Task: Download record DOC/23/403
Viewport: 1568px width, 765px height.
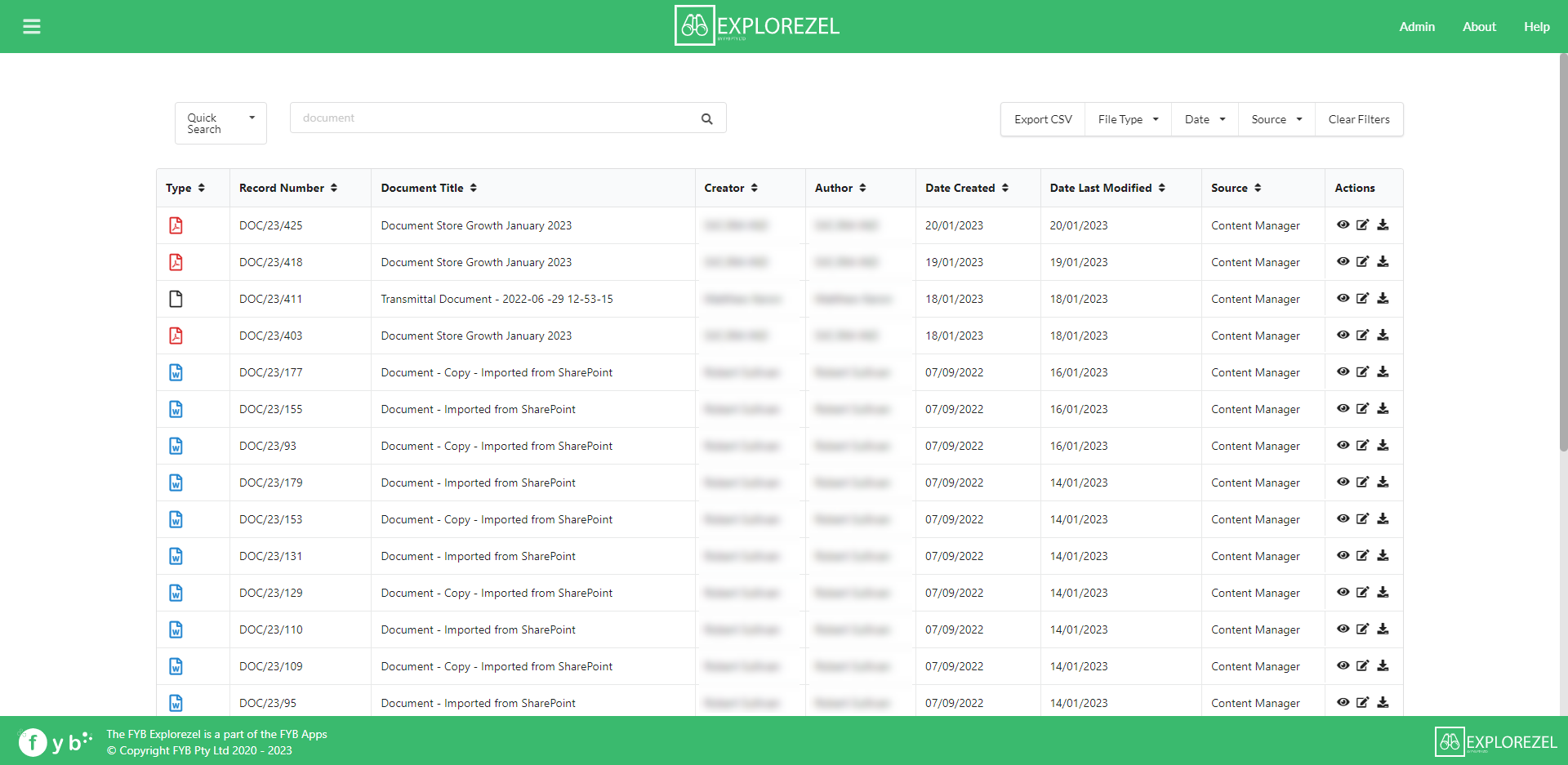Action: click(1383, 335)
